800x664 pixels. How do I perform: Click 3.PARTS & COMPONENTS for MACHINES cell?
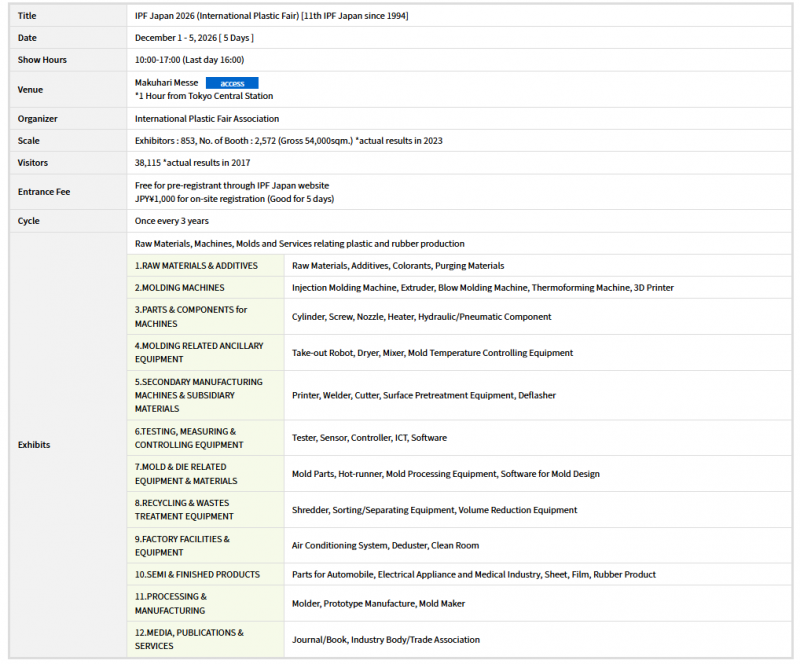191,317
